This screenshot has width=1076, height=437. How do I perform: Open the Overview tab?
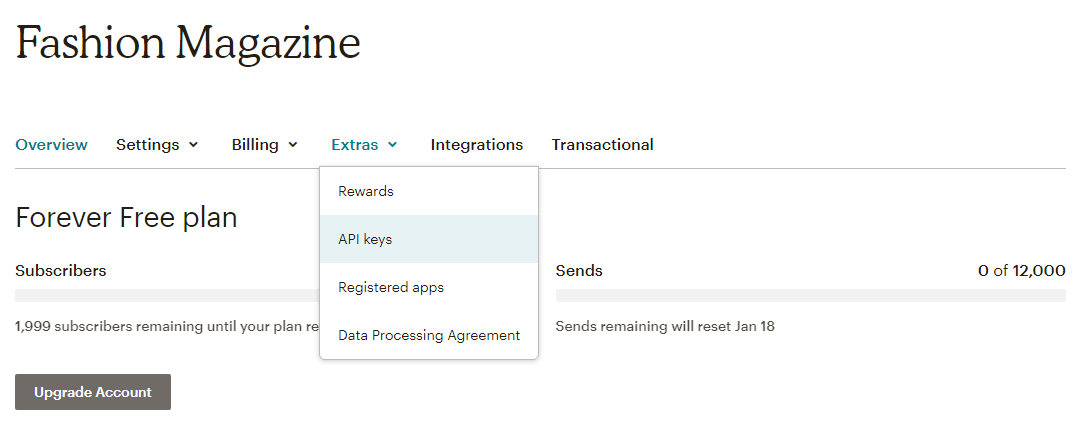point(51,145)
